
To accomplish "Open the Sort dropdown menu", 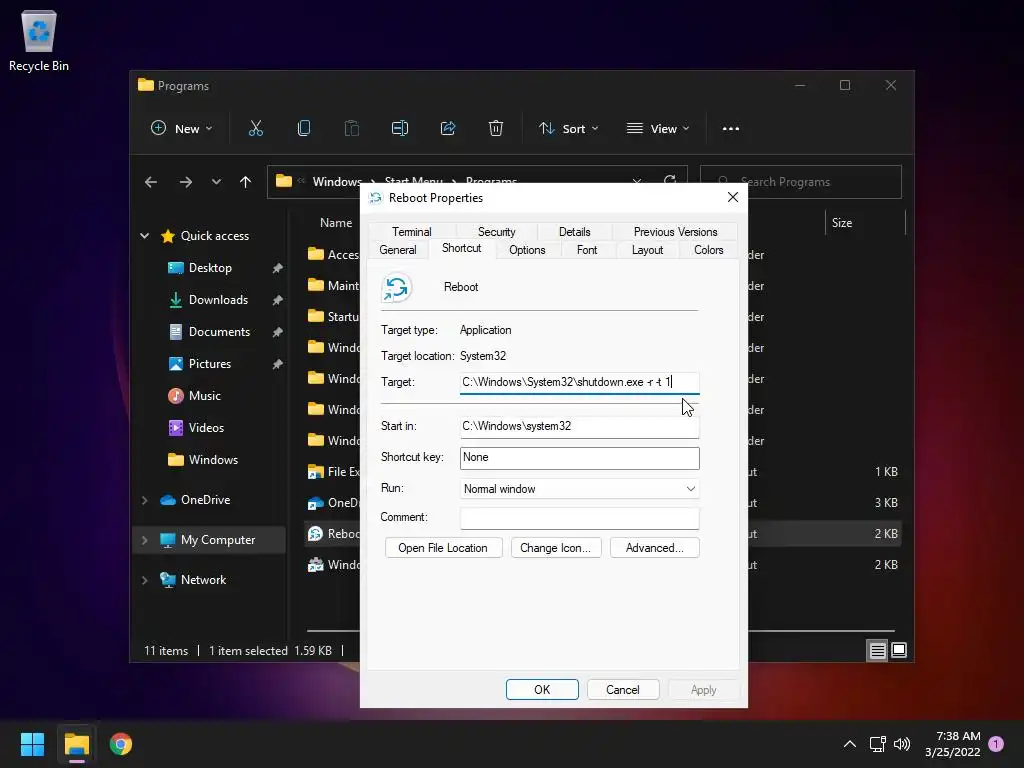I will coord(568,129).
